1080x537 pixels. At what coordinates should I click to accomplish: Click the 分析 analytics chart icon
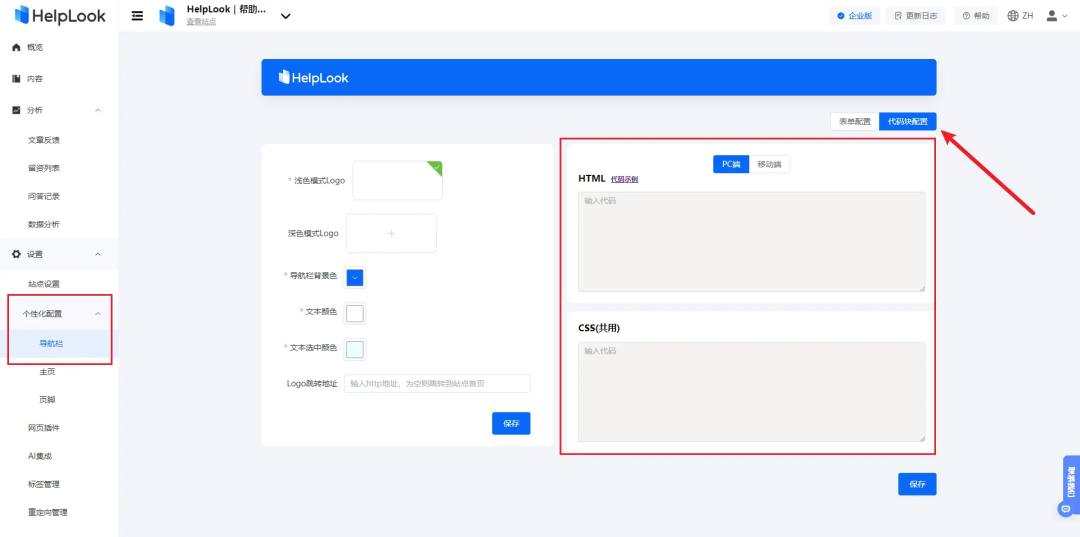pyautogui.click(x=17, y=110)
